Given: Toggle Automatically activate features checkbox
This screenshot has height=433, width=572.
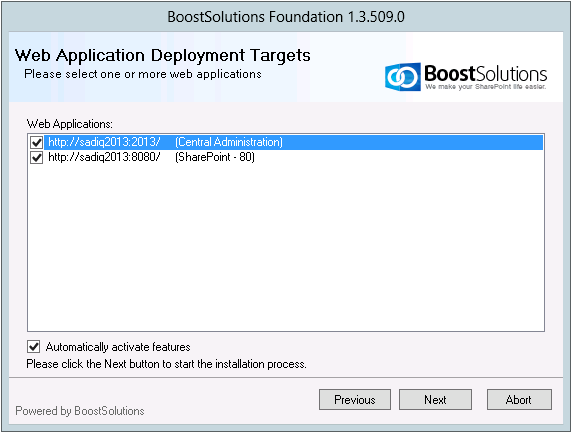Looking at the screenshot, I should (34, 347).
